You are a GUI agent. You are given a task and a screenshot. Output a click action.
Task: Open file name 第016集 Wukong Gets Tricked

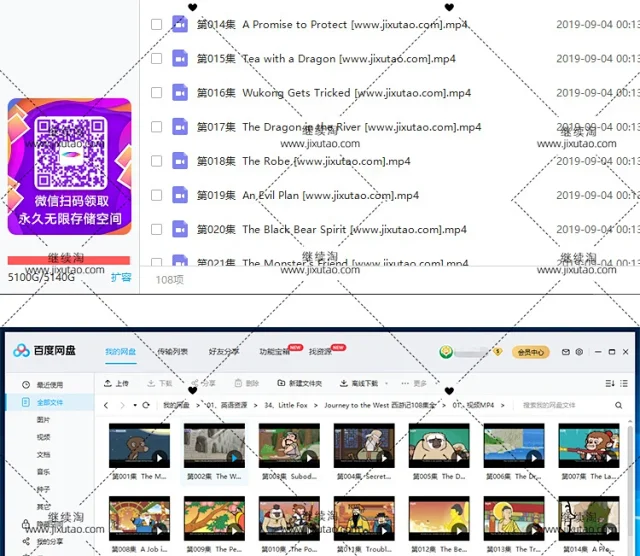[334, 93]
